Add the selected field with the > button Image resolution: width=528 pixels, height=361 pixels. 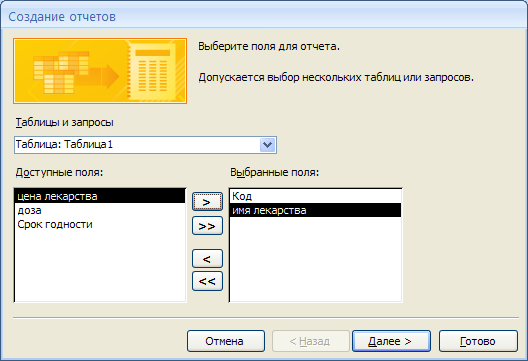(x=207, y=202)
